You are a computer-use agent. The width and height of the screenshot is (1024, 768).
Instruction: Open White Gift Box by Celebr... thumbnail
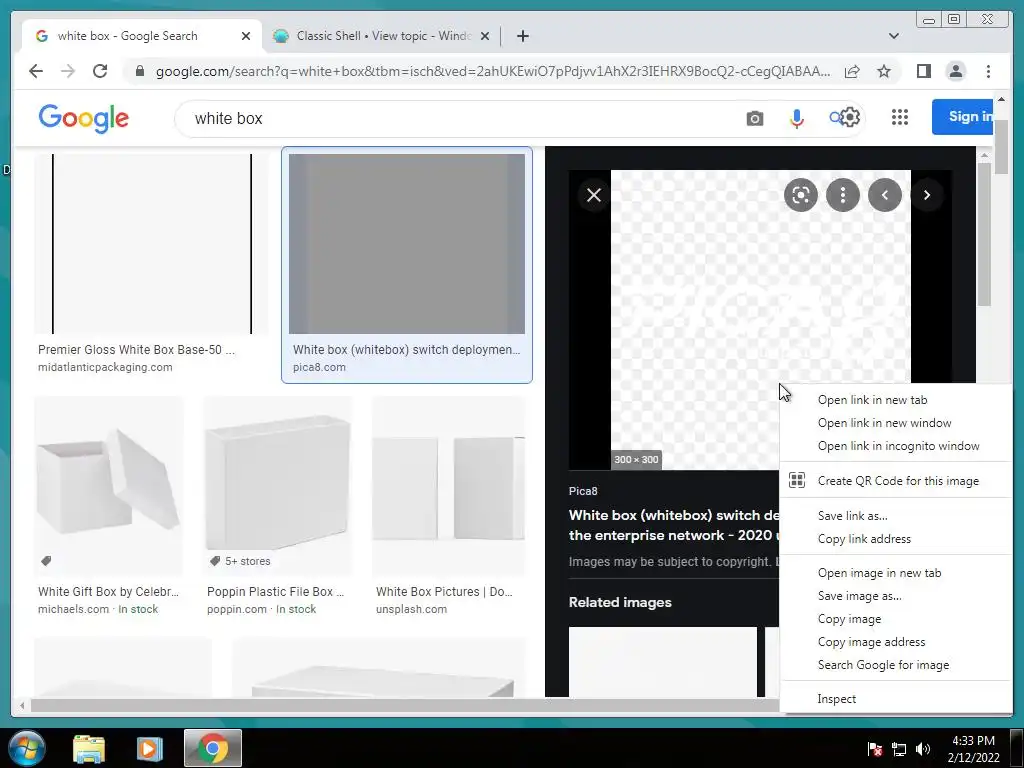click(x=108, y=487)
